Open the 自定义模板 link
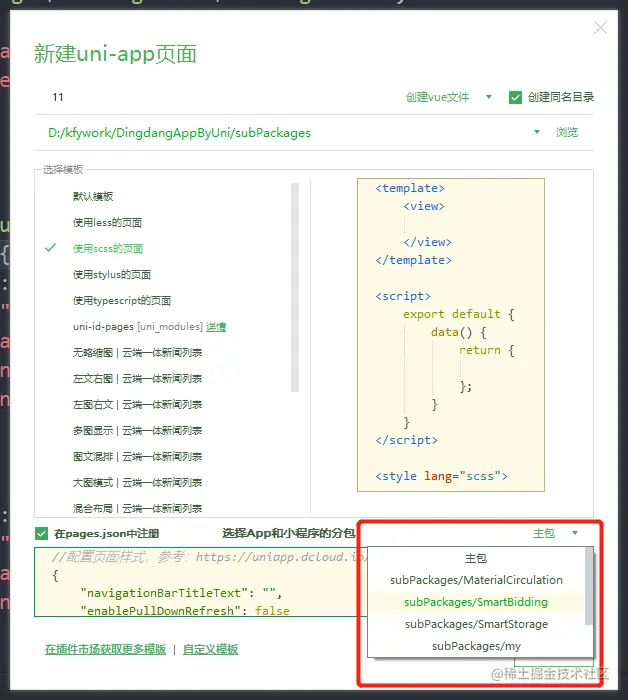628x700 pixels. click(x=210, y=649)
